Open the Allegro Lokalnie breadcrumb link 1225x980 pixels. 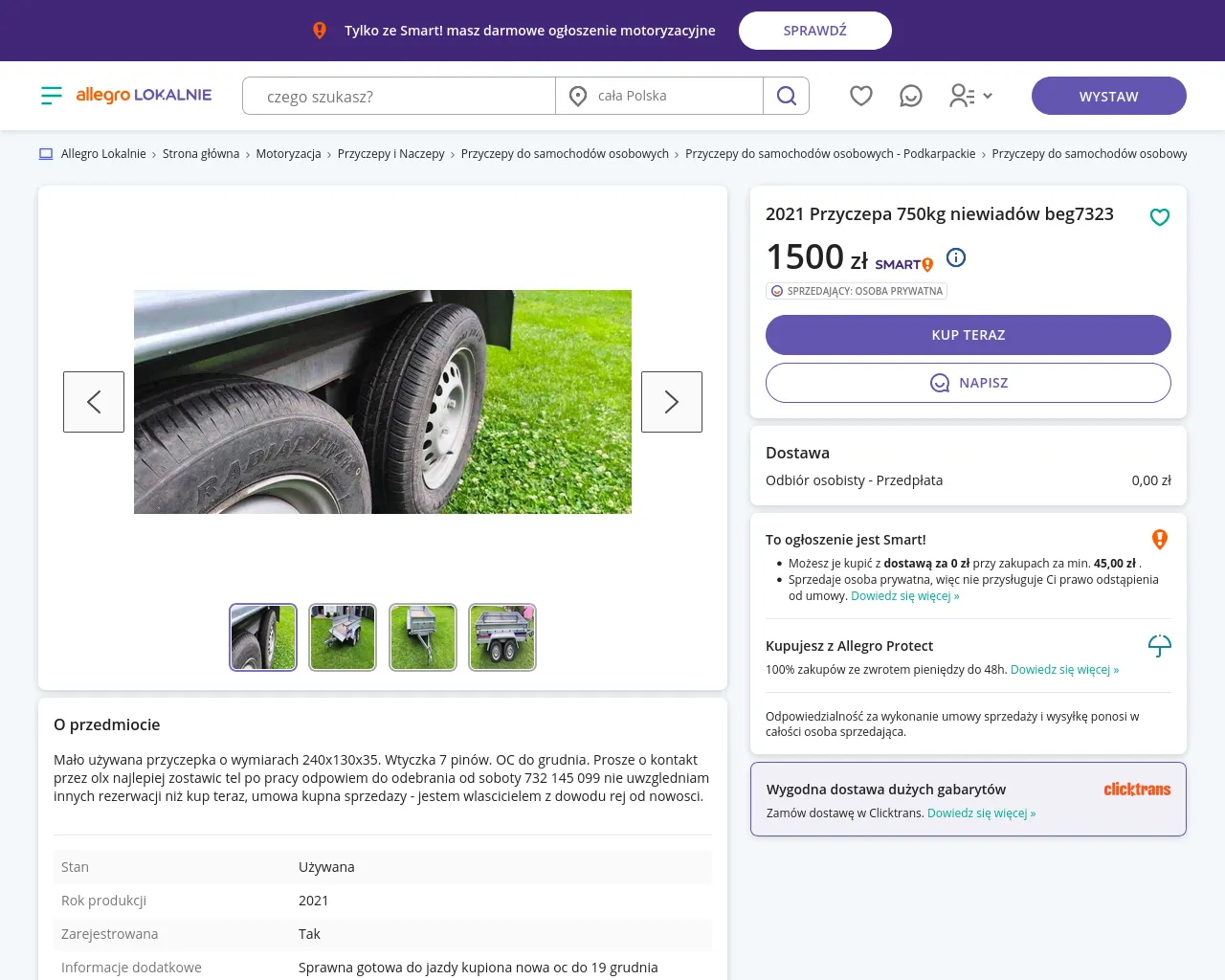103,154
